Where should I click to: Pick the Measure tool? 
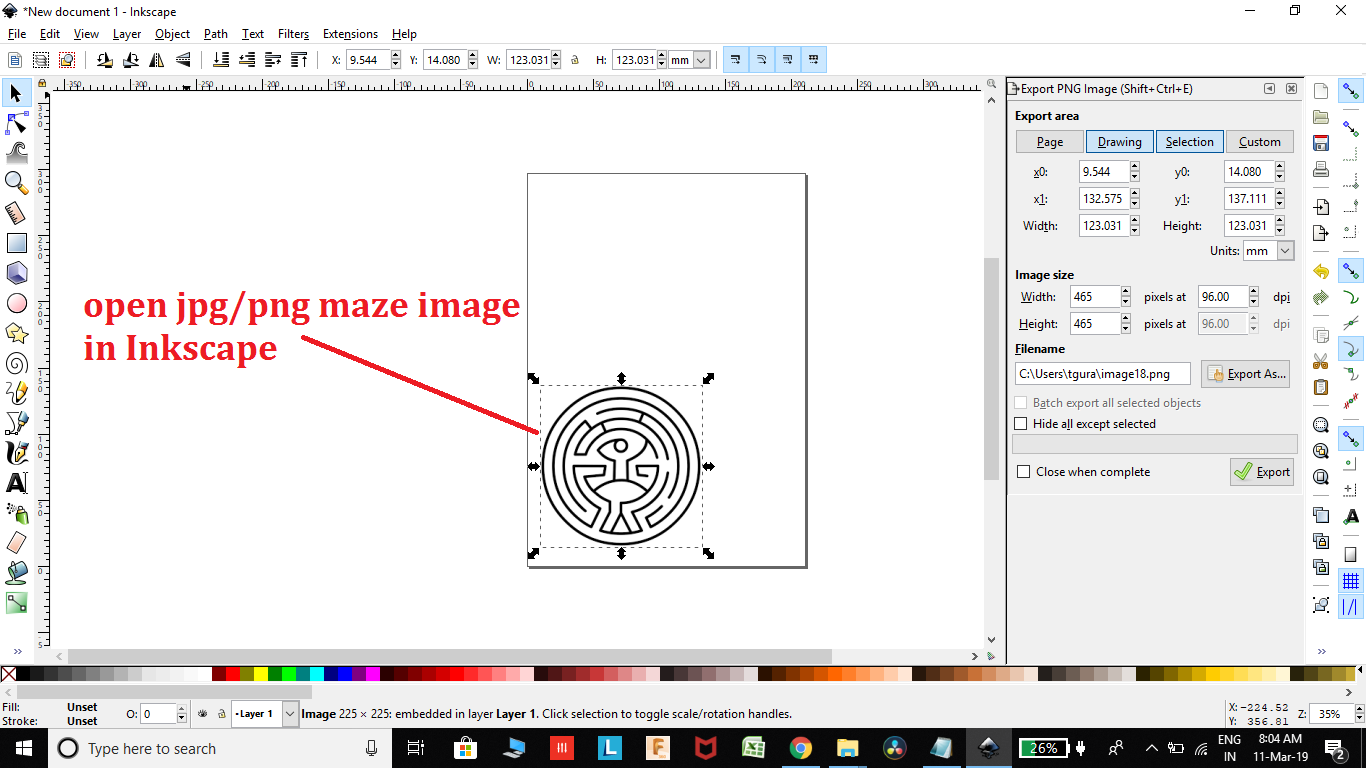(x=17, y=213)
